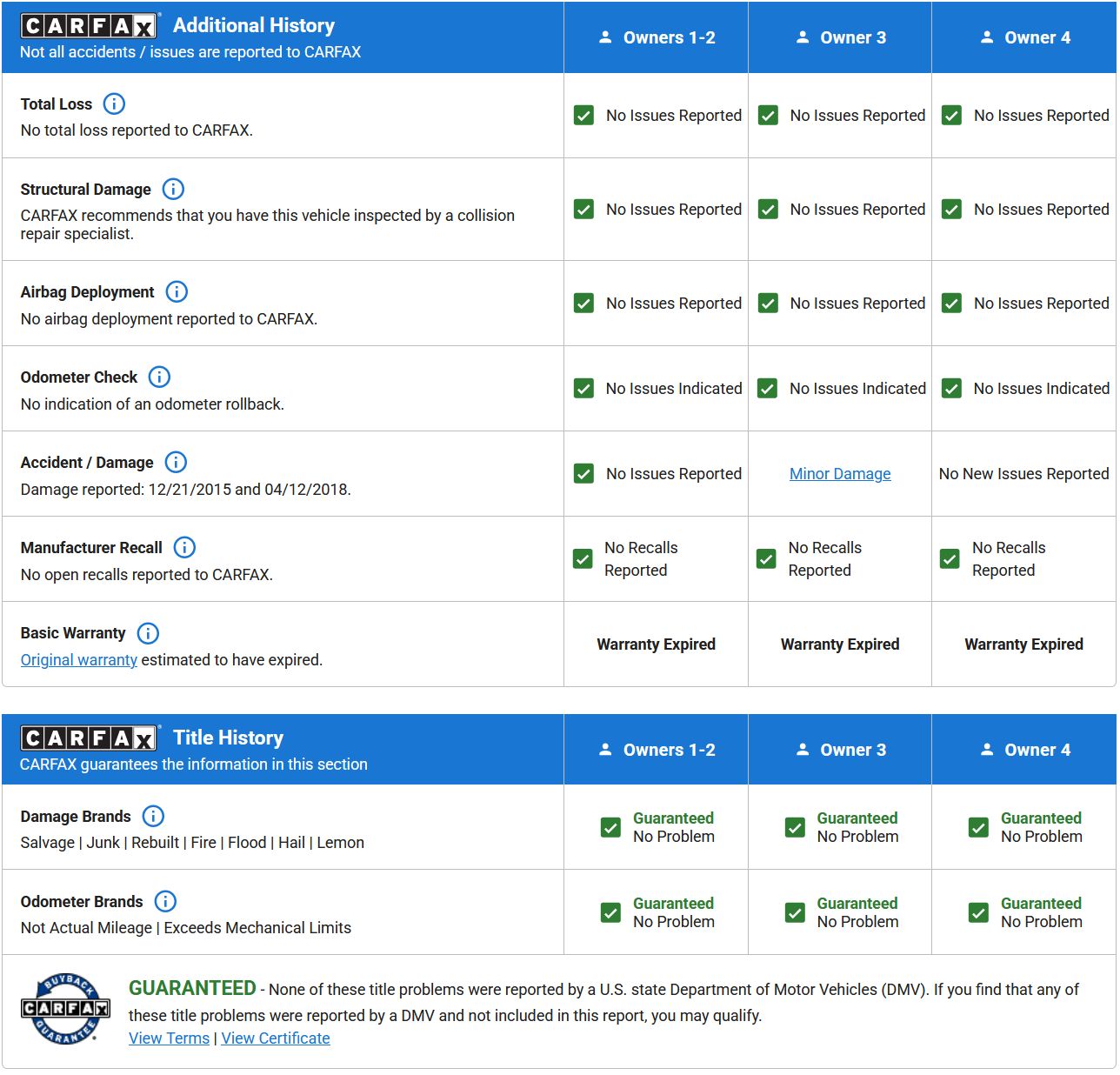Click "No open recalls reported to CARFAX." text
This screenshot has height=1075, width=1120.
click(x=147, y=575)
